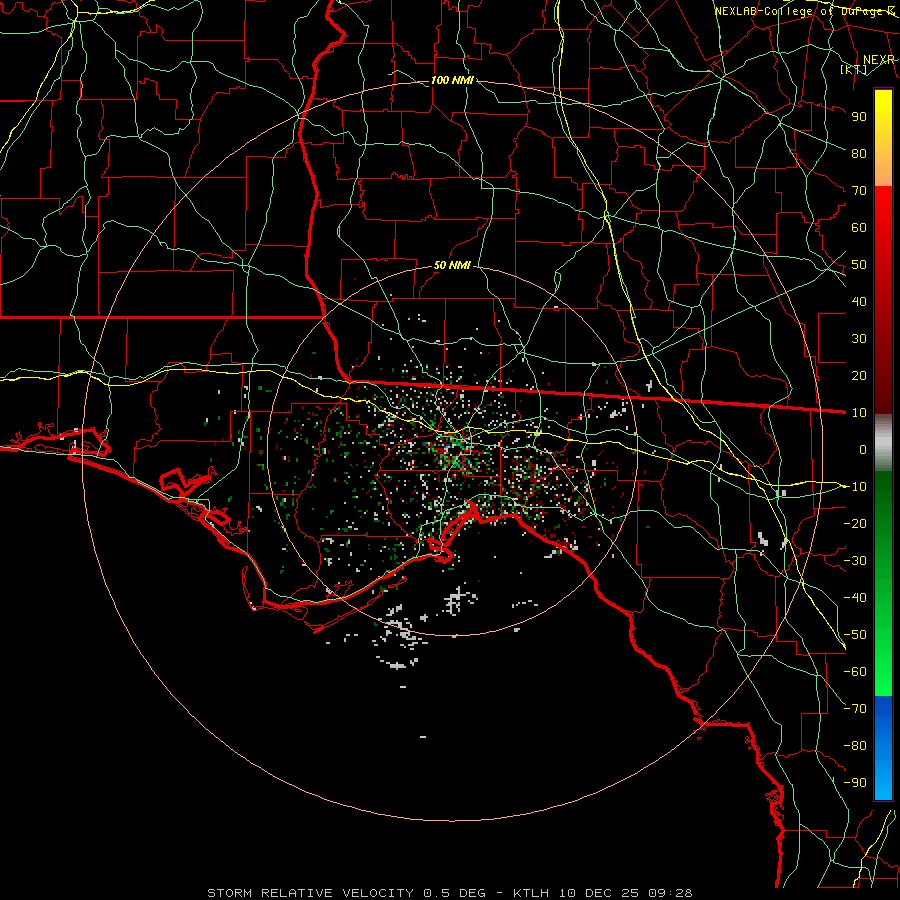900x900 pixels.
Task: Click the [KT] units label
Action: [x=854, y=69]
